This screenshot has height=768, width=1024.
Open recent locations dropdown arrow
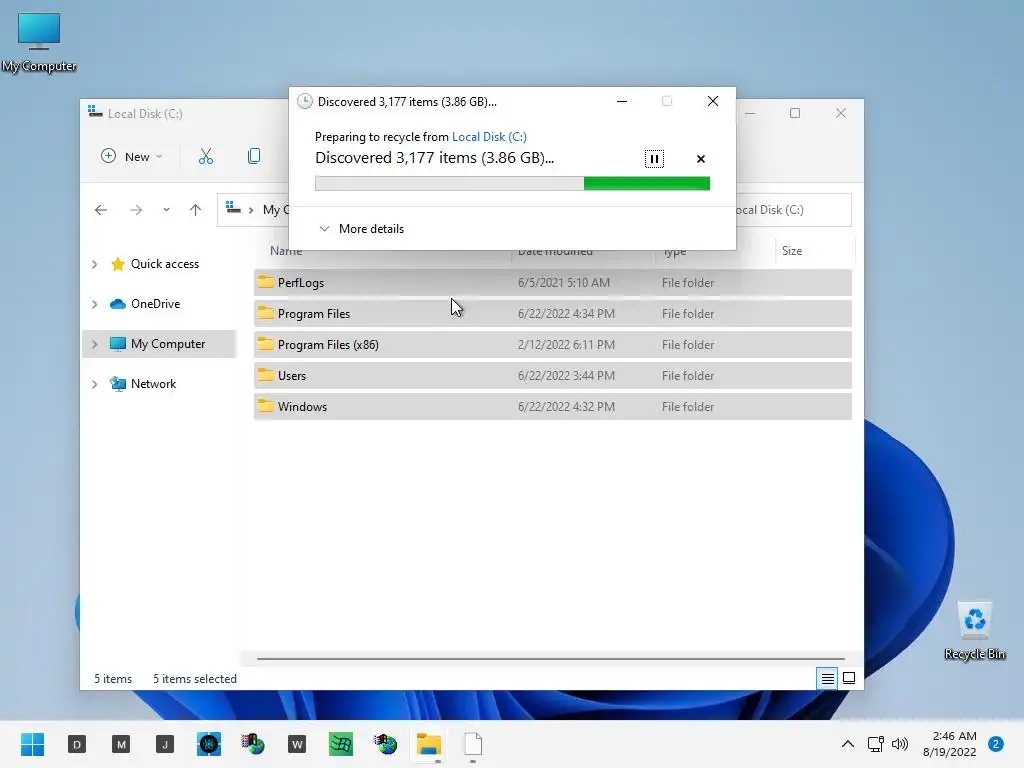coord(166,210)
